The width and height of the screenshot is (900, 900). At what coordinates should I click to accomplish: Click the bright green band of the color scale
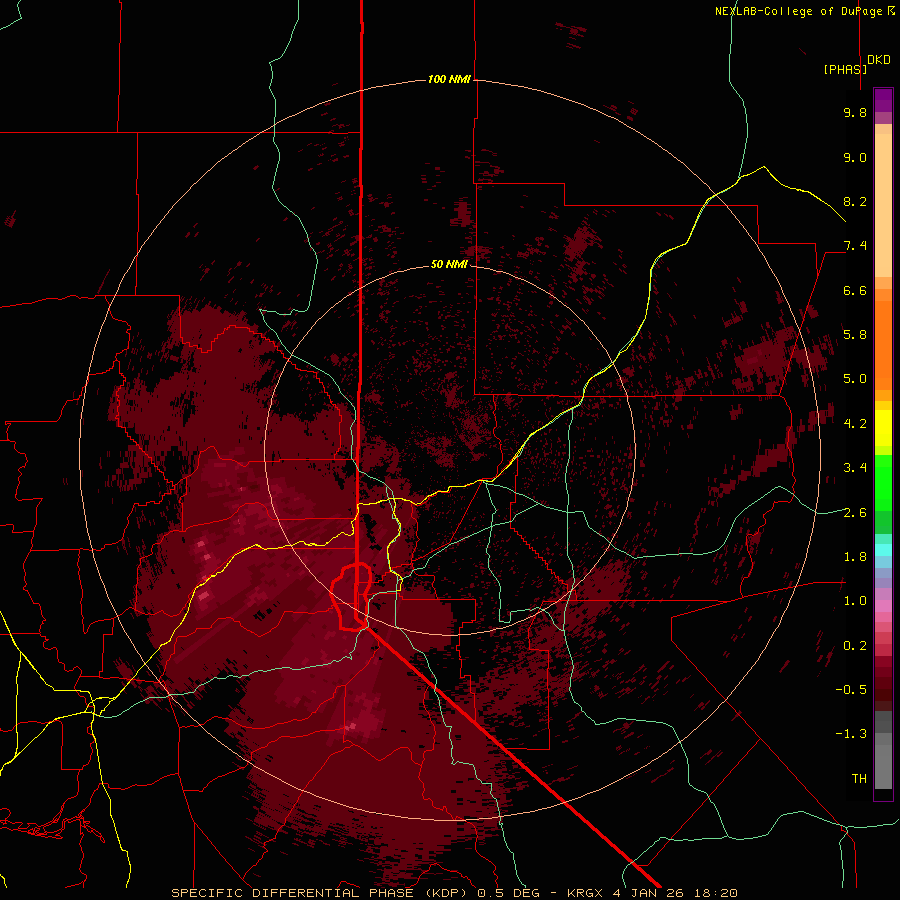click(x=883, y=482)
